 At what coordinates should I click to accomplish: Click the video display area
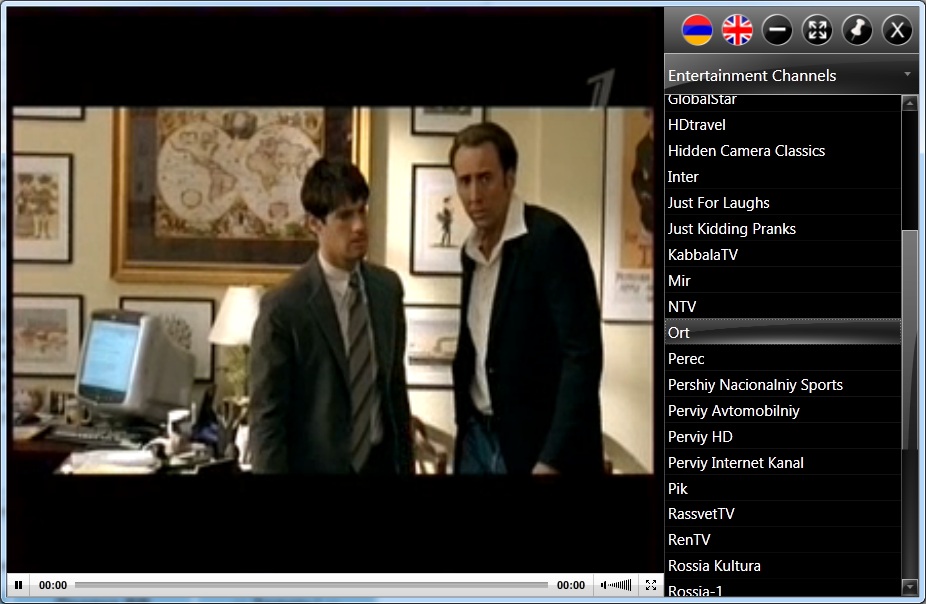(x=335, y=289)
